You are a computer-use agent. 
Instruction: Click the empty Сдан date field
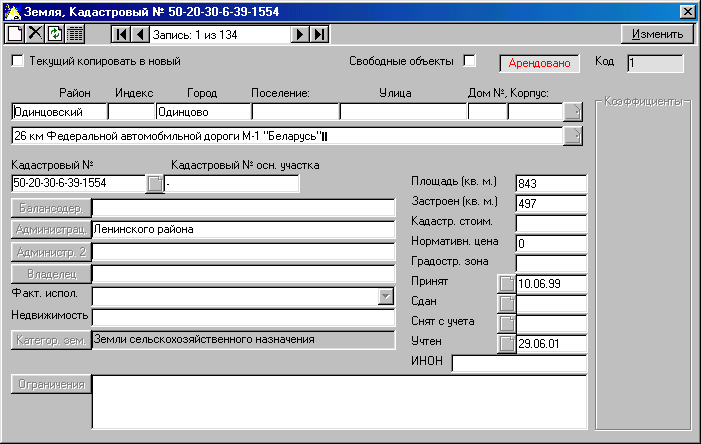[x=551, y=304]
